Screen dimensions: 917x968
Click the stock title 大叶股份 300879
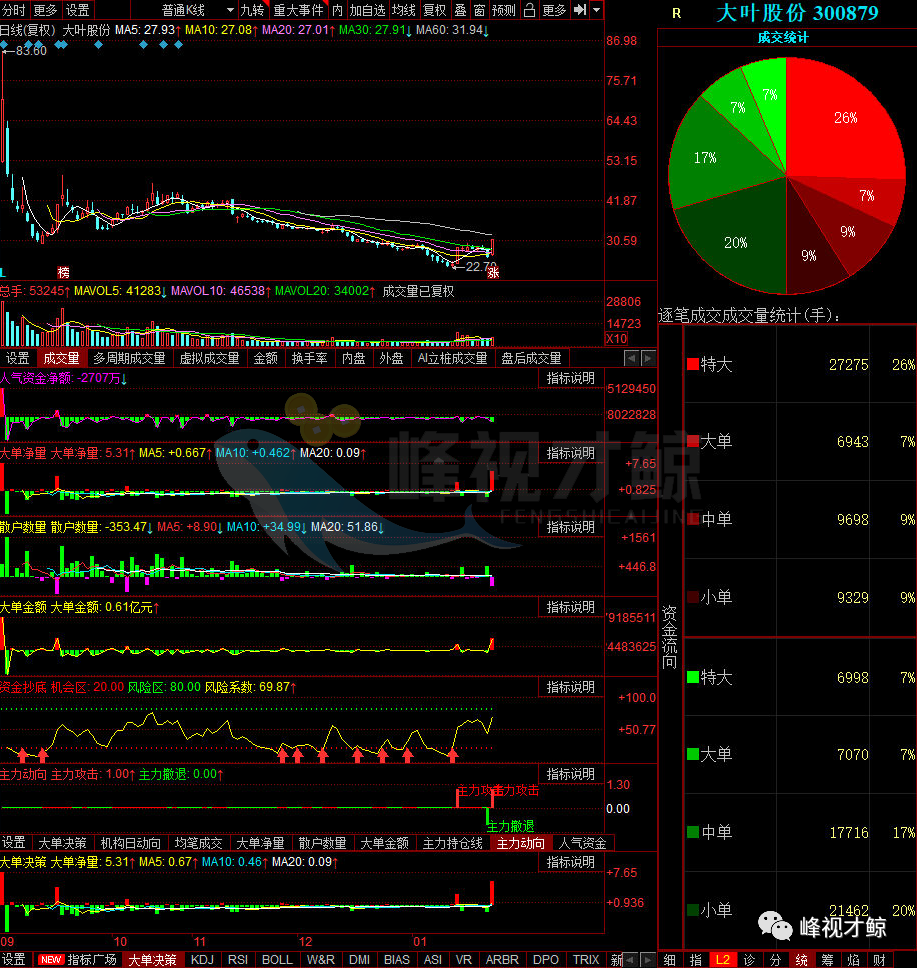(x=797, y=12)
